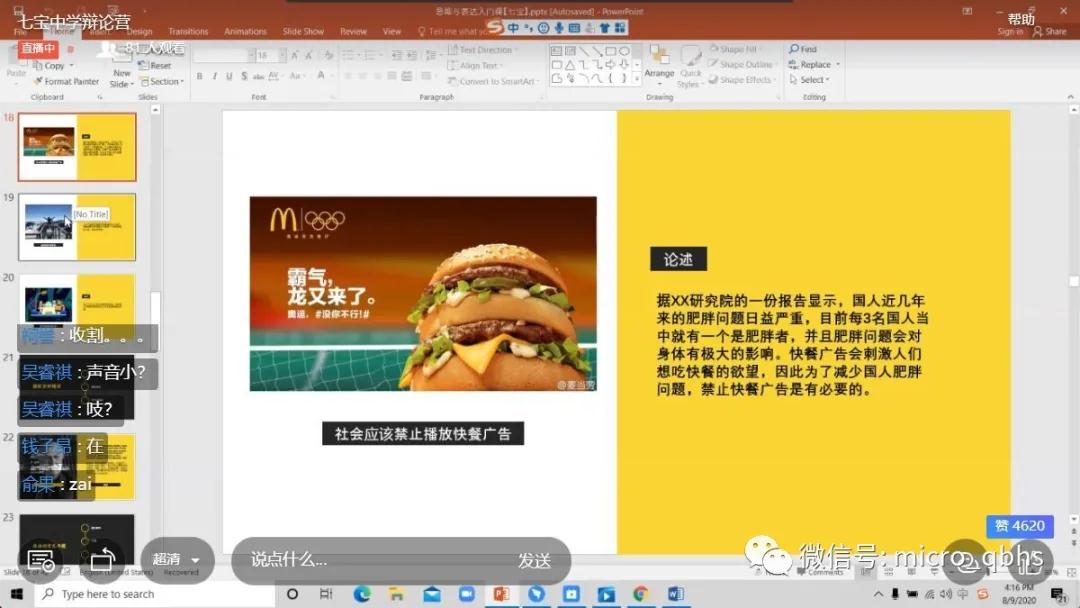This screenshot has height=608, width=1080.
Task: Click the Sogou IME skin shirt icon
Action: [x=605, y=28]
